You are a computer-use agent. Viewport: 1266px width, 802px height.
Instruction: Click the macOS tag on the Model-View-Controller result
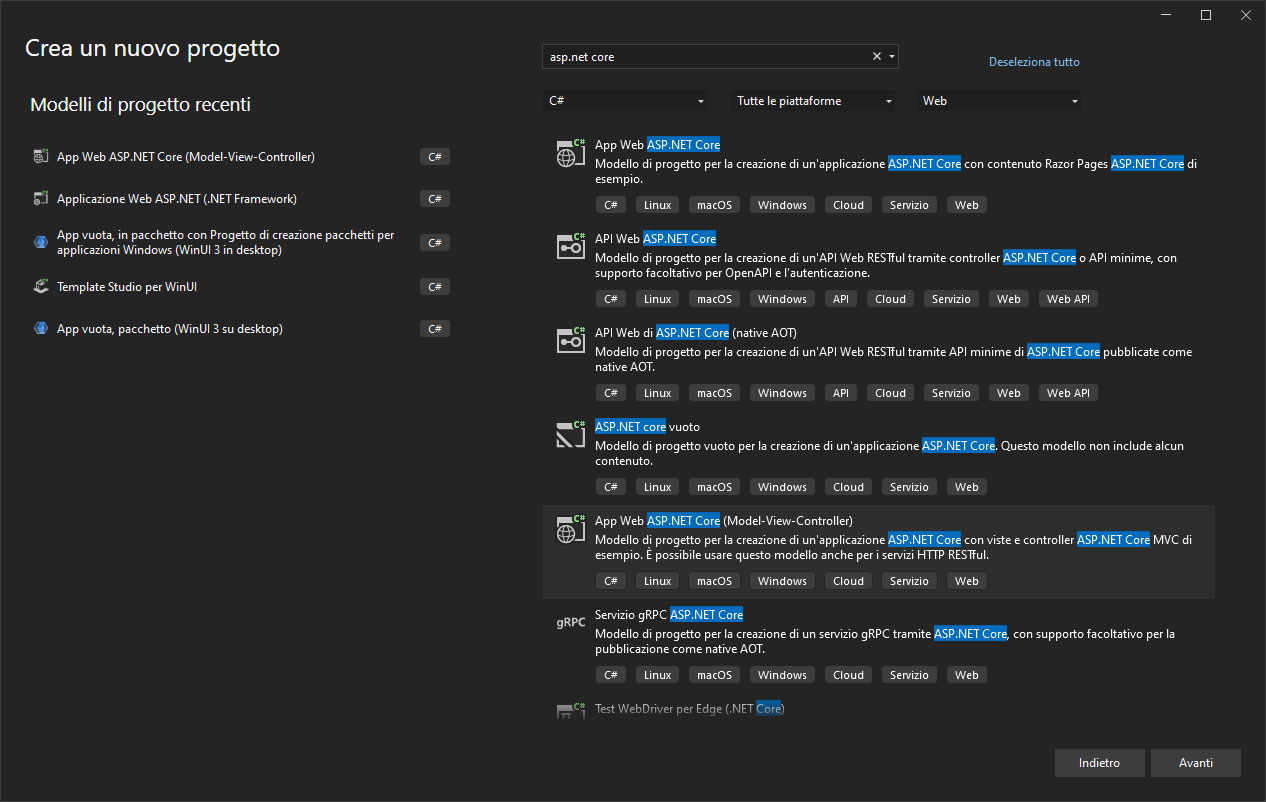point(715,581)
